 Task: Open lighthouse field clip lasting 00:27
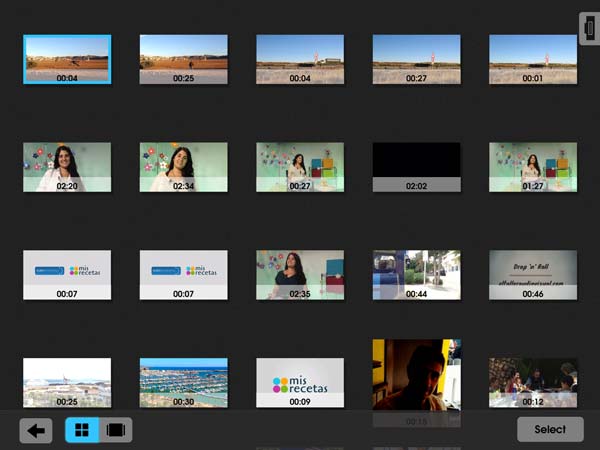tap(416, 59)
